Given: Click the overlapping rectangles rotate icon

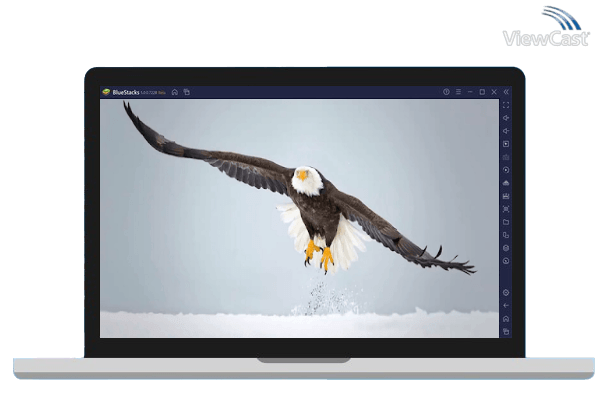Looking at the screenshot, I should [506, 235].
